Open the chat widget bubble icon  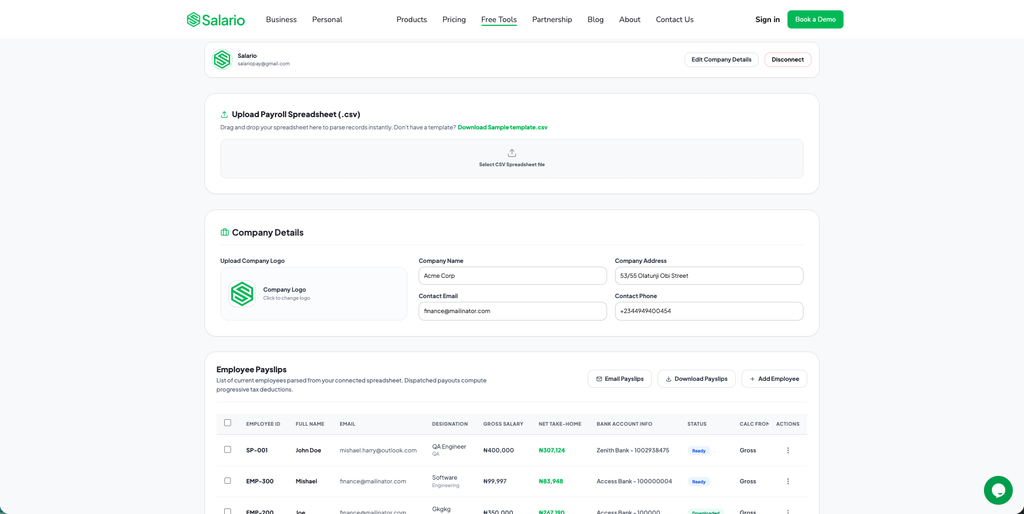[x=998, y=490]
